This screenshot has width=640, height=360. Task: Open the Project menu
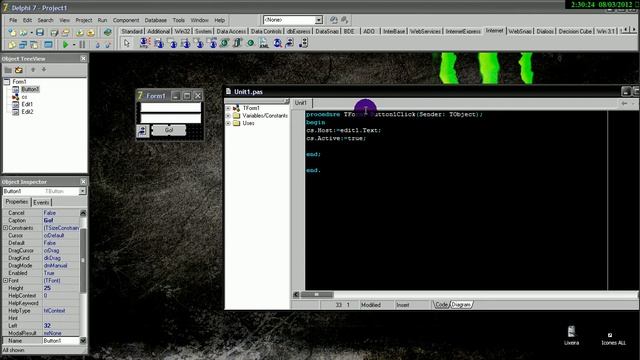click(84, 20)
